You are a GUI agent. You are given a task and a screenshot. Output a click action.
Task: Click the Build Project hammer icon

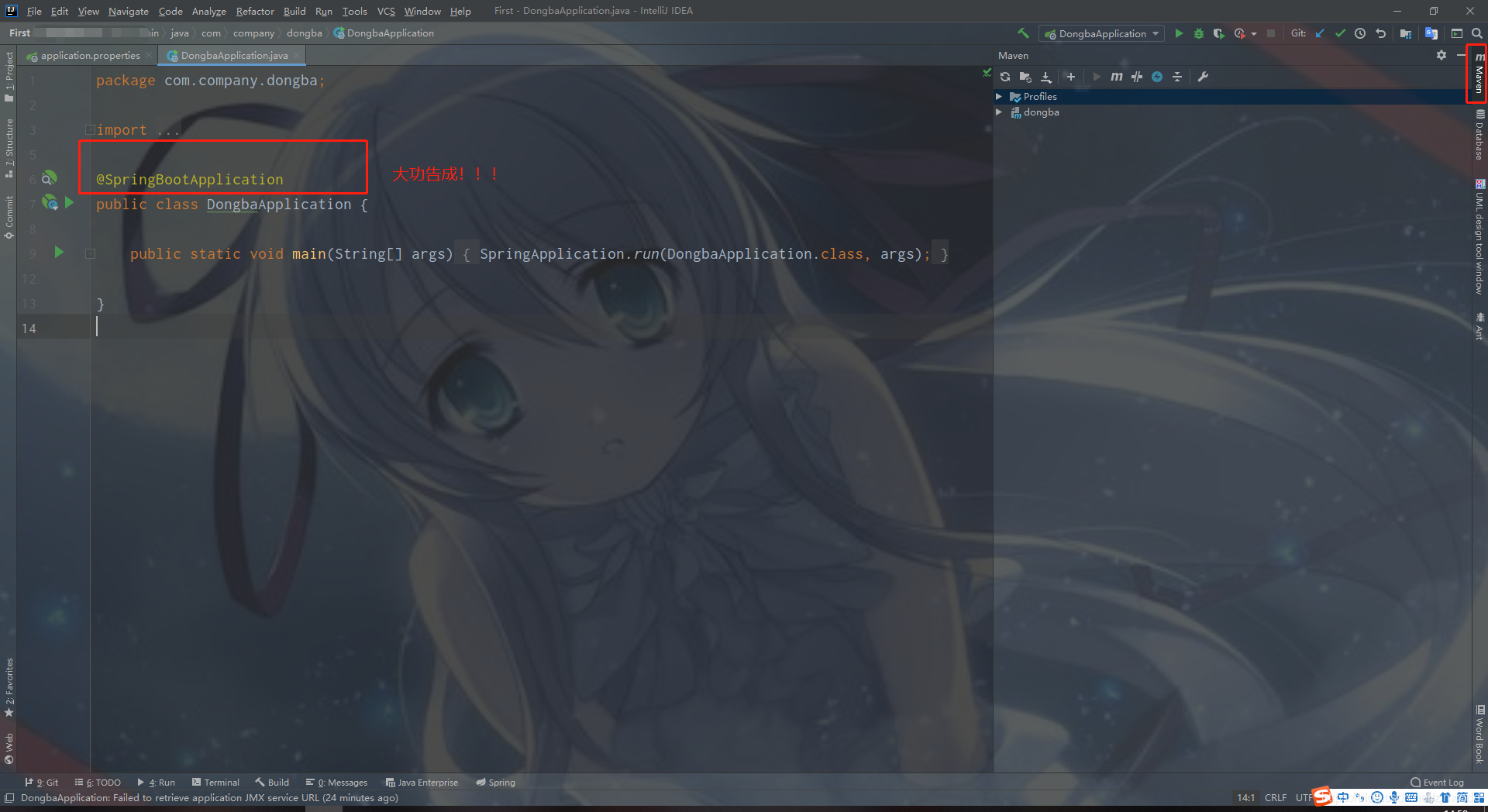[x=1023, y=33]
